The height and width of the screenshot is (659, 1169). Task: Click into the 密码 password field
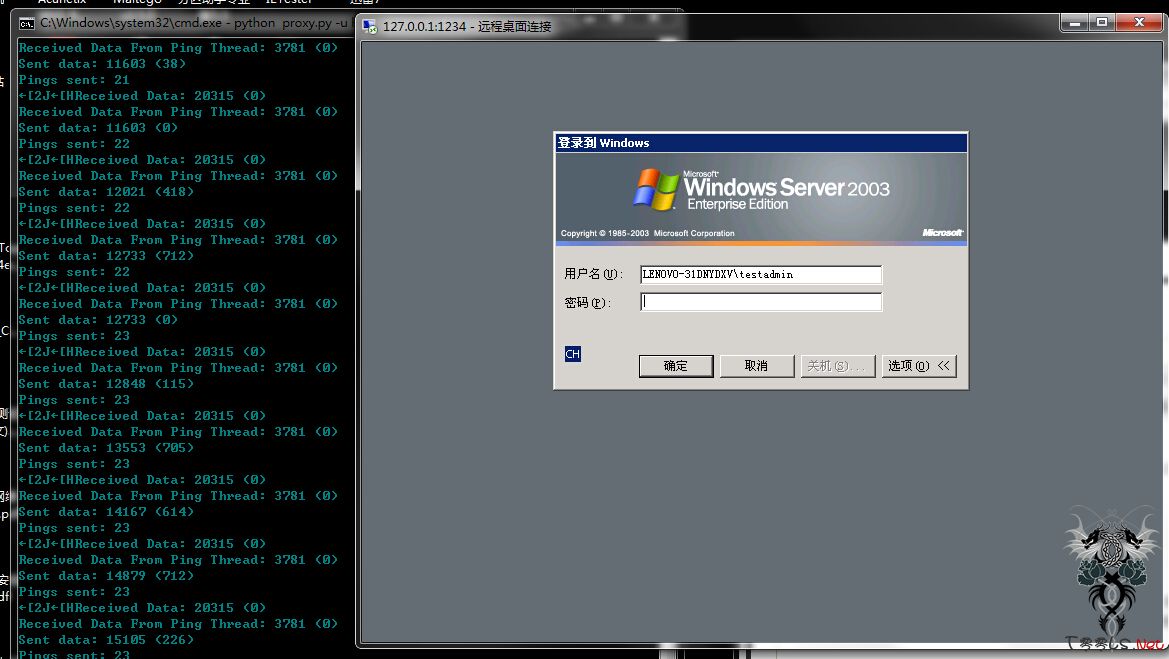(760, 302)
